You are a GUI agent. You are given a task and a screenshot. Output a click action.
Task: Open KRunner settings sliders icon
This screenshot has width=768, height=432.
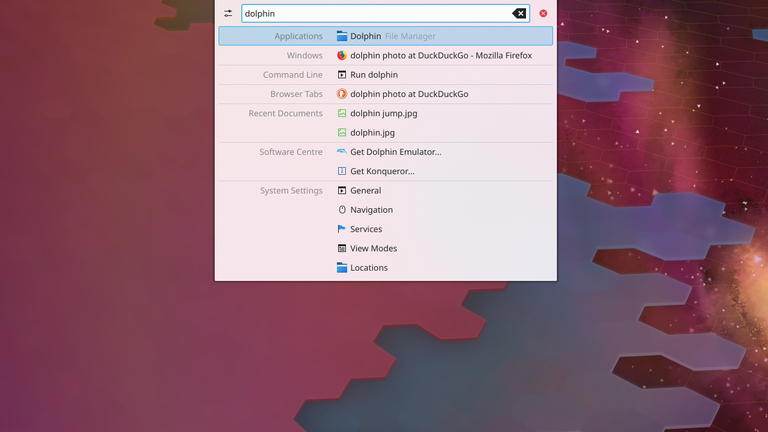coord(228,13)
